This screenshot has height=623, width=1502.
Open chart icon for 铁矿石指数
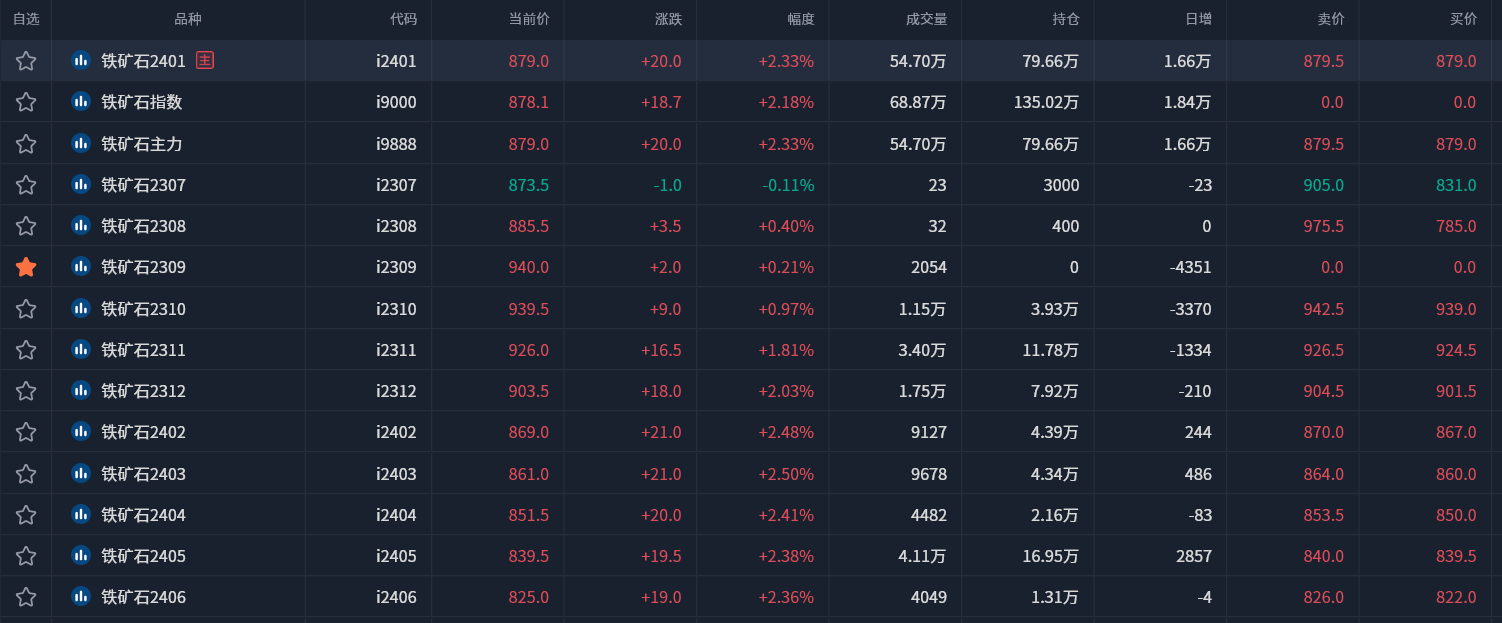[x=81, y=101]
